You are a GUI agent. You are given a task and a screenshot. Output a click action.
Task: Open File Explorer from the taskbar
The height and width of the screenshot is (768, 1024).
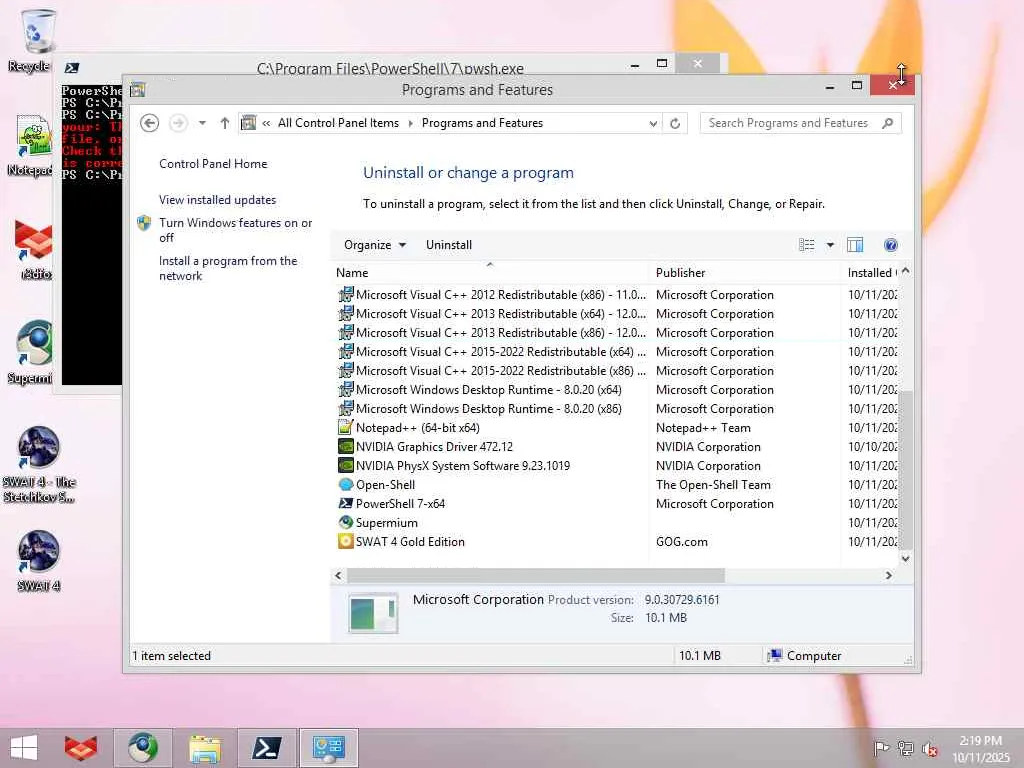[x=204, y=748]
